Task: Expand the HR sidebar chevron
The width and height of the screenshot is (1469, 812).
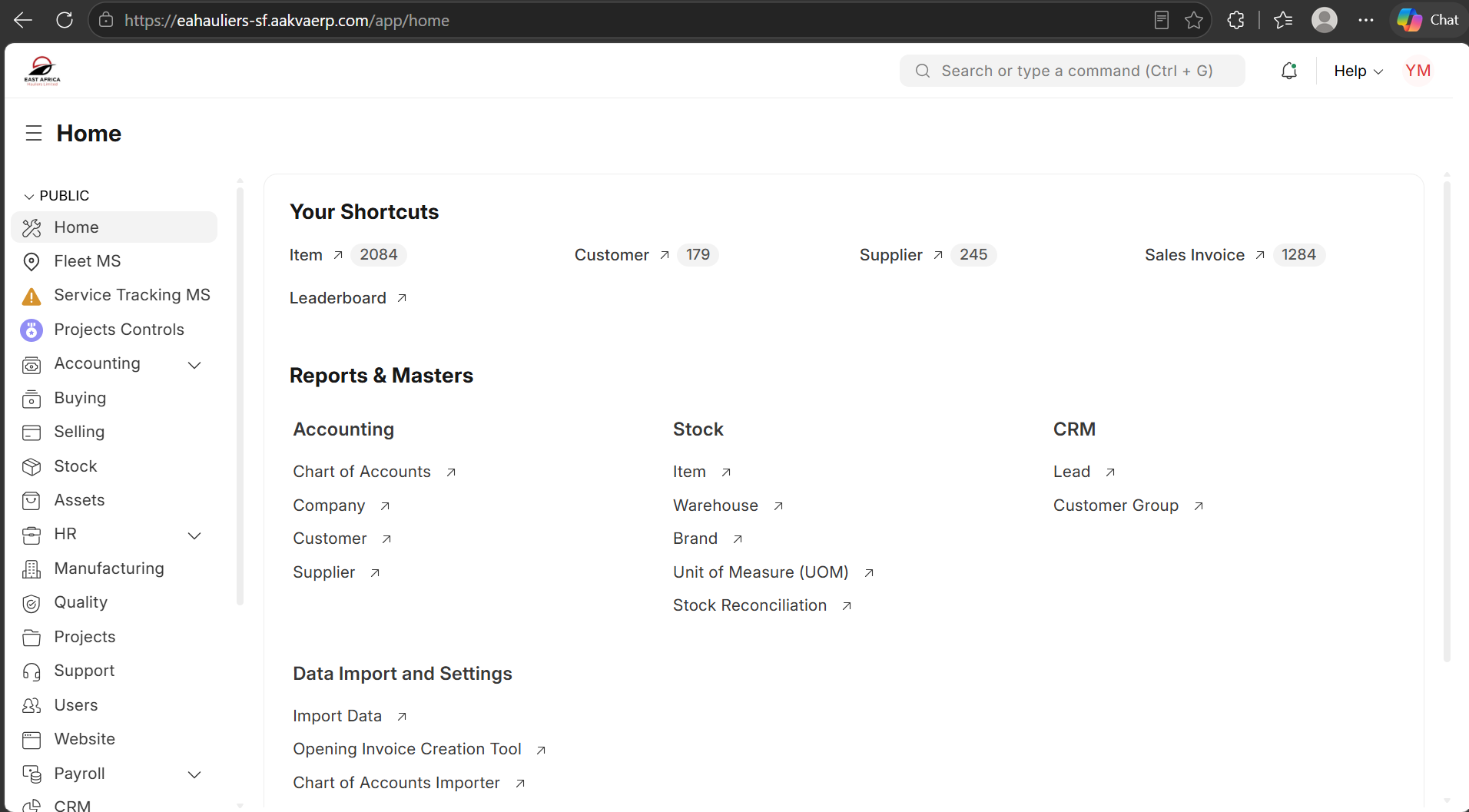Action: click(194, 535)
